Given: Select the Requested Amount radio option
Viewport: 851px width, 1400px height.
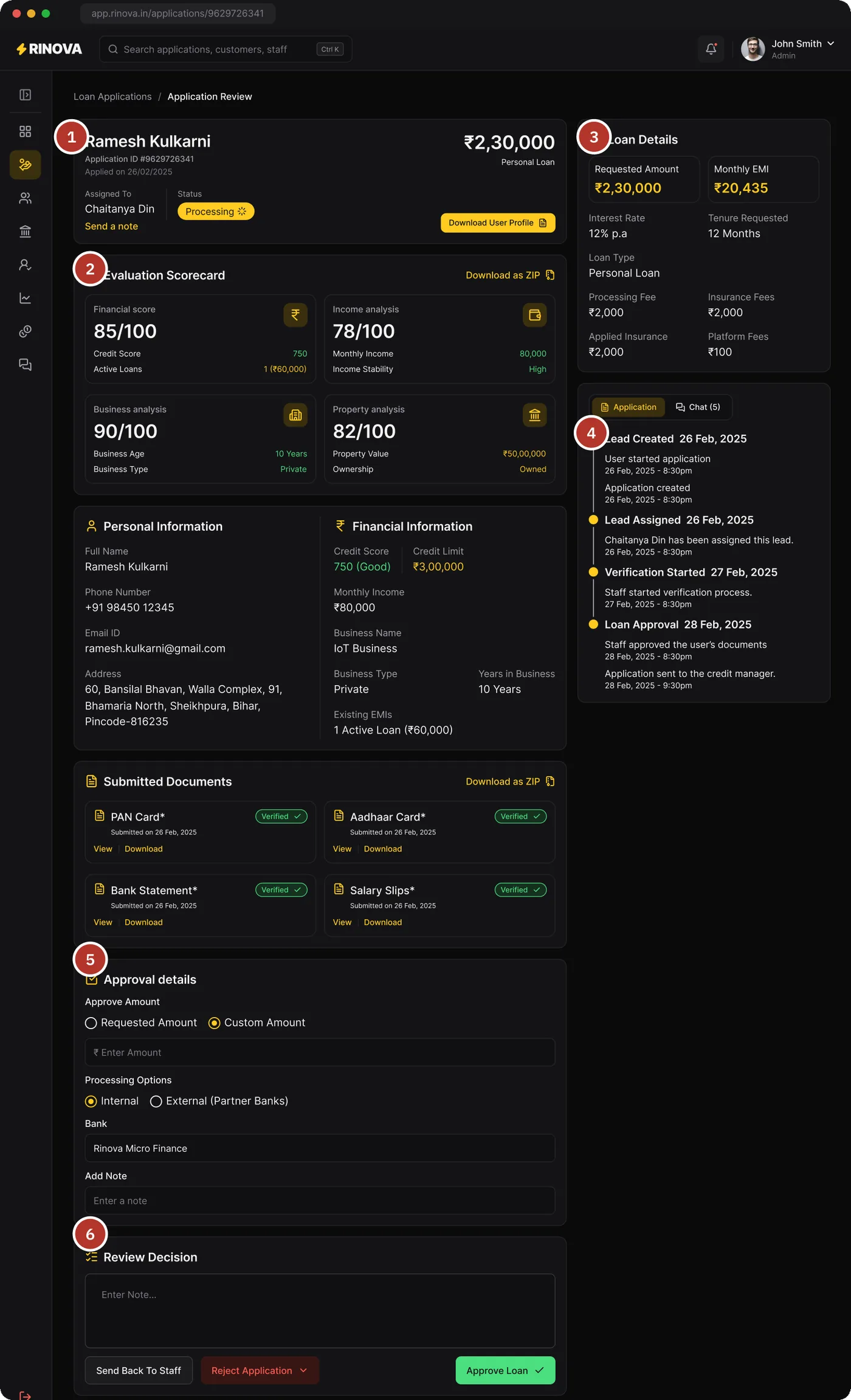Looking at the screenshot, I should tap(91, 1023).
